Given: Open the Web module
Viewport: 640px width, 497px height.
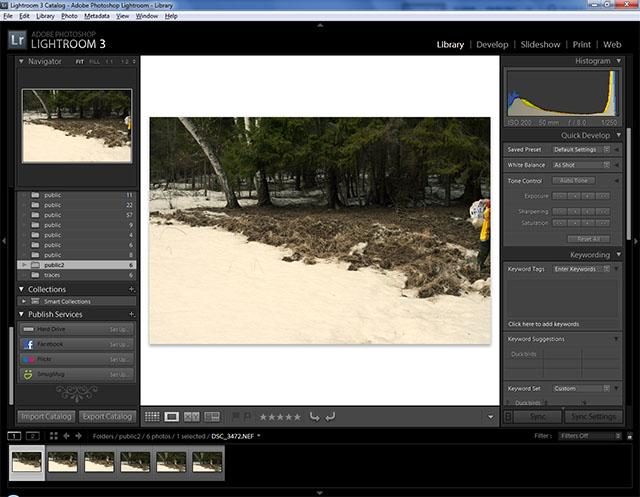Looking at the screenshot, I should [612, 44].
